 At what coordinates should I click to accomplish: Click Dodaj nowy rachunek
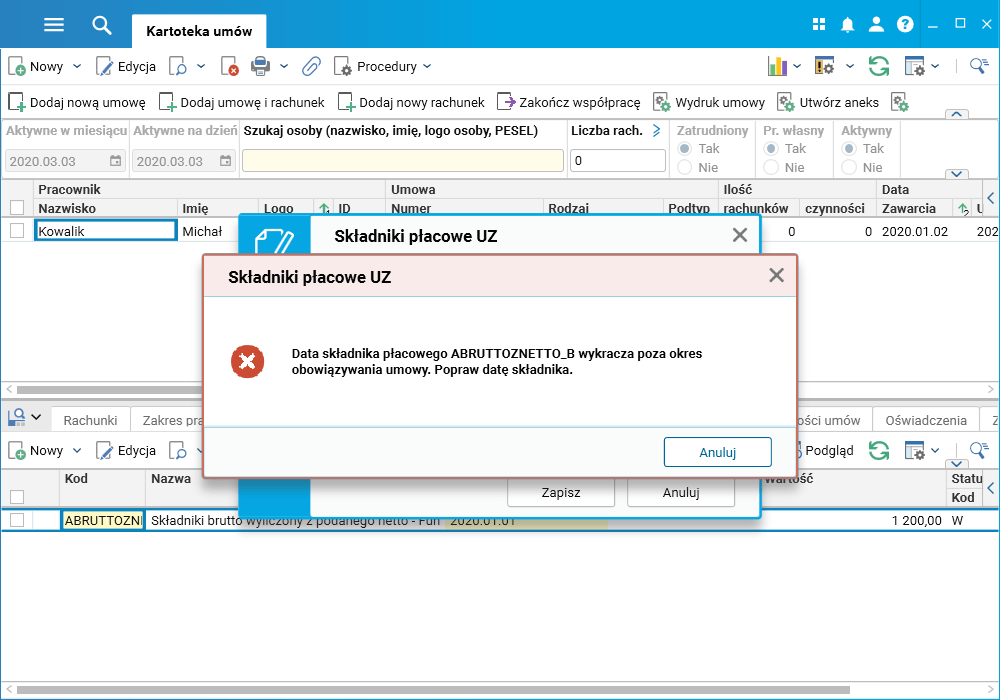tap(411, 103)
